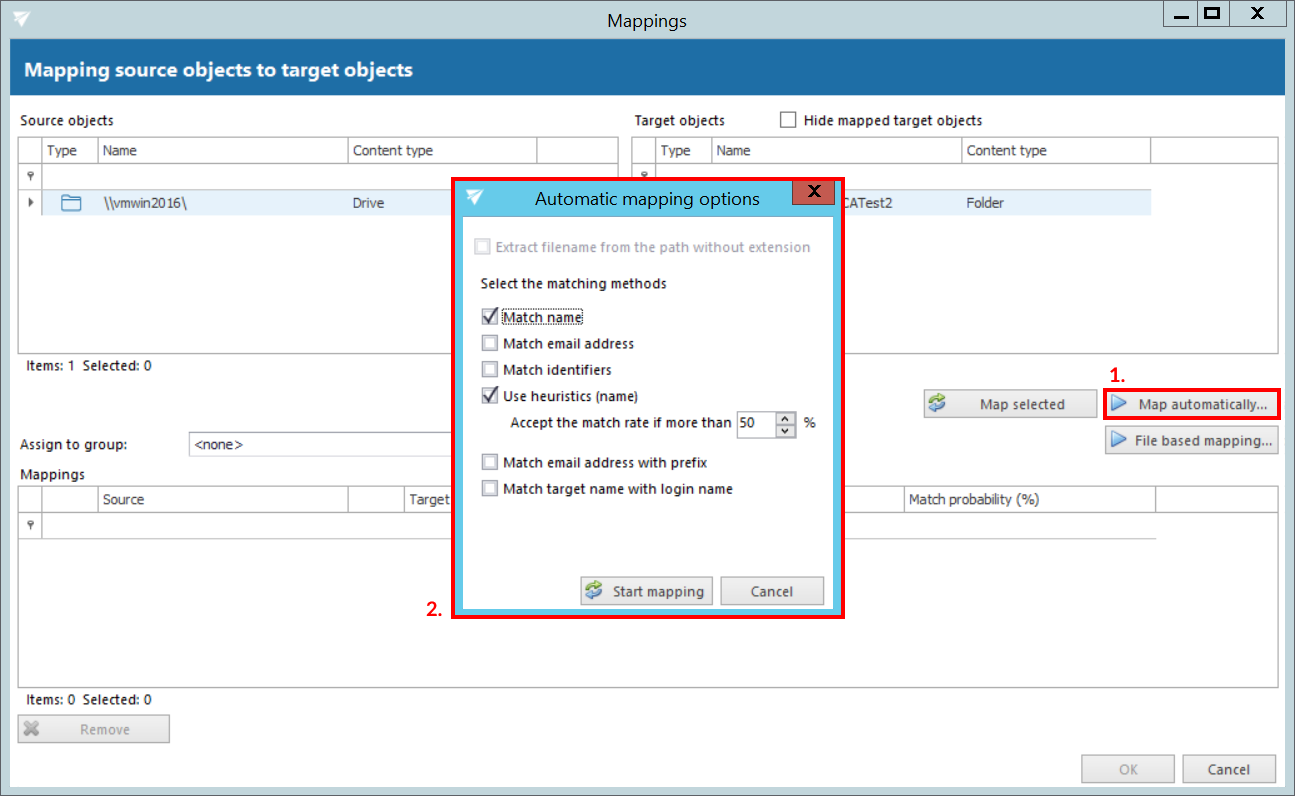Screen dimensions: 1295x796
Task: Enable Match email address option
Action: (490, 343)
